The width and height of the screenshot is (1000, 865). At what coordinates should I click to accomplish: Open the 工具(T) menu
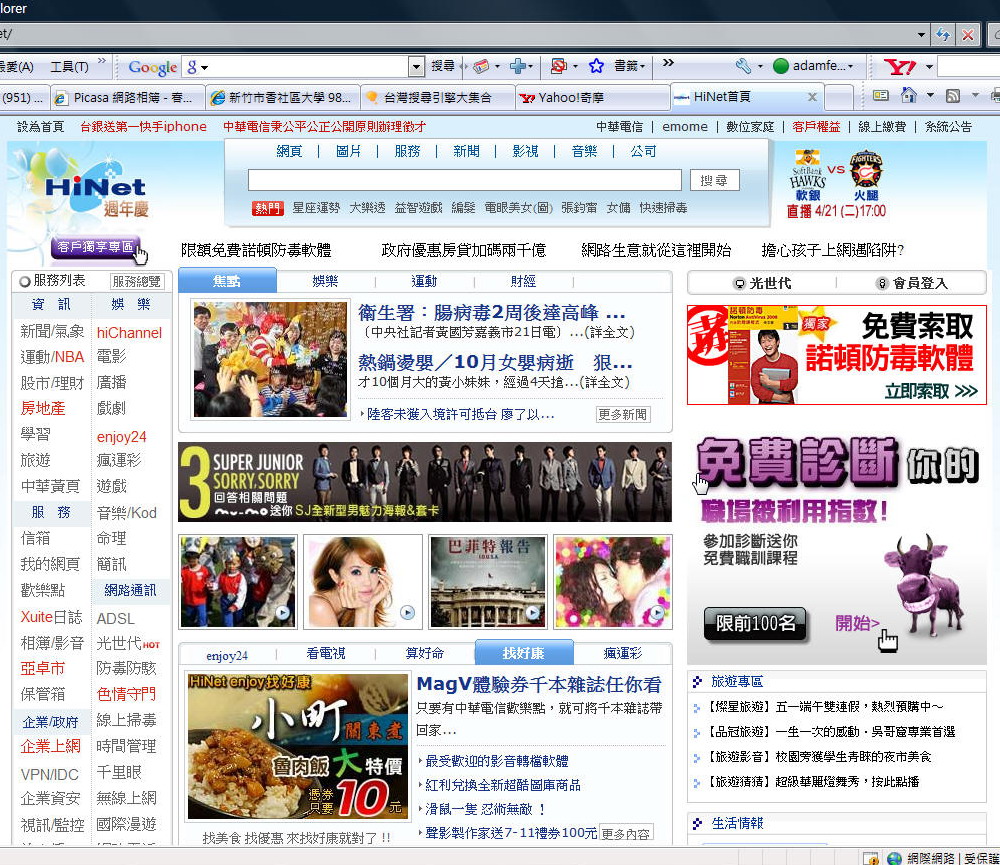pyautogui.click(x=70, y=66)
